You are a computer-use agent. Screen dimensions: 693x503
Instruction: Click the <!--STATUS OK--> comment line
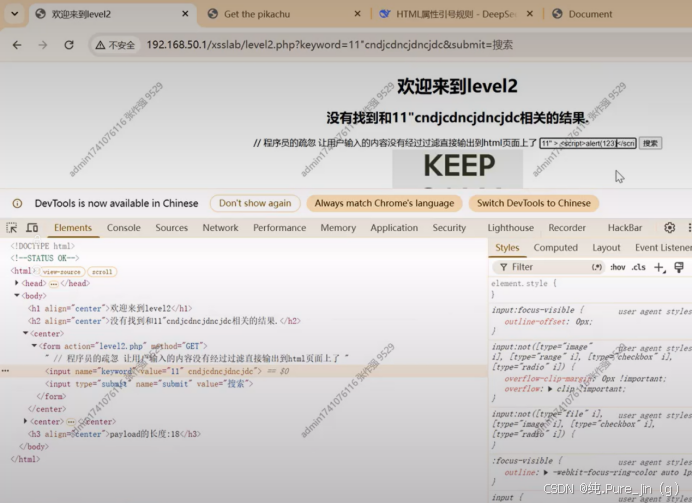(x=45, y=258)
